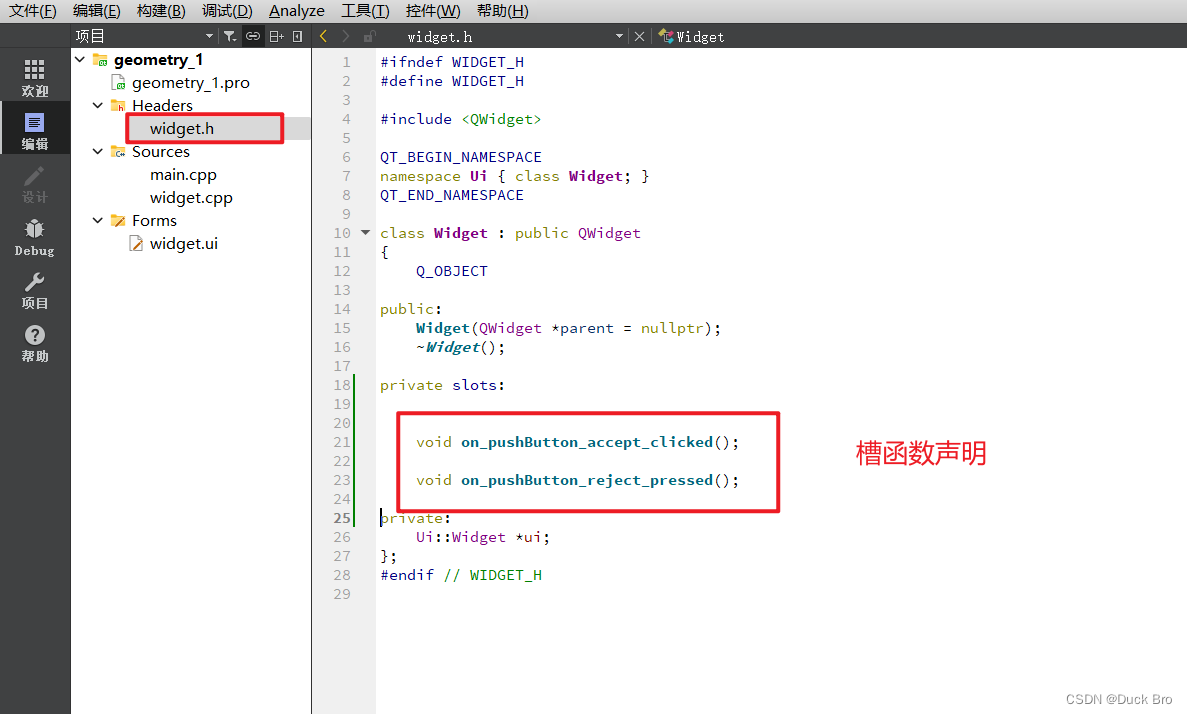Image resolution: width=1187 pixels, height=714 pixels.
Task: Close widget.h with the X button
Action: pyautogui.click(x=639, y=36)
